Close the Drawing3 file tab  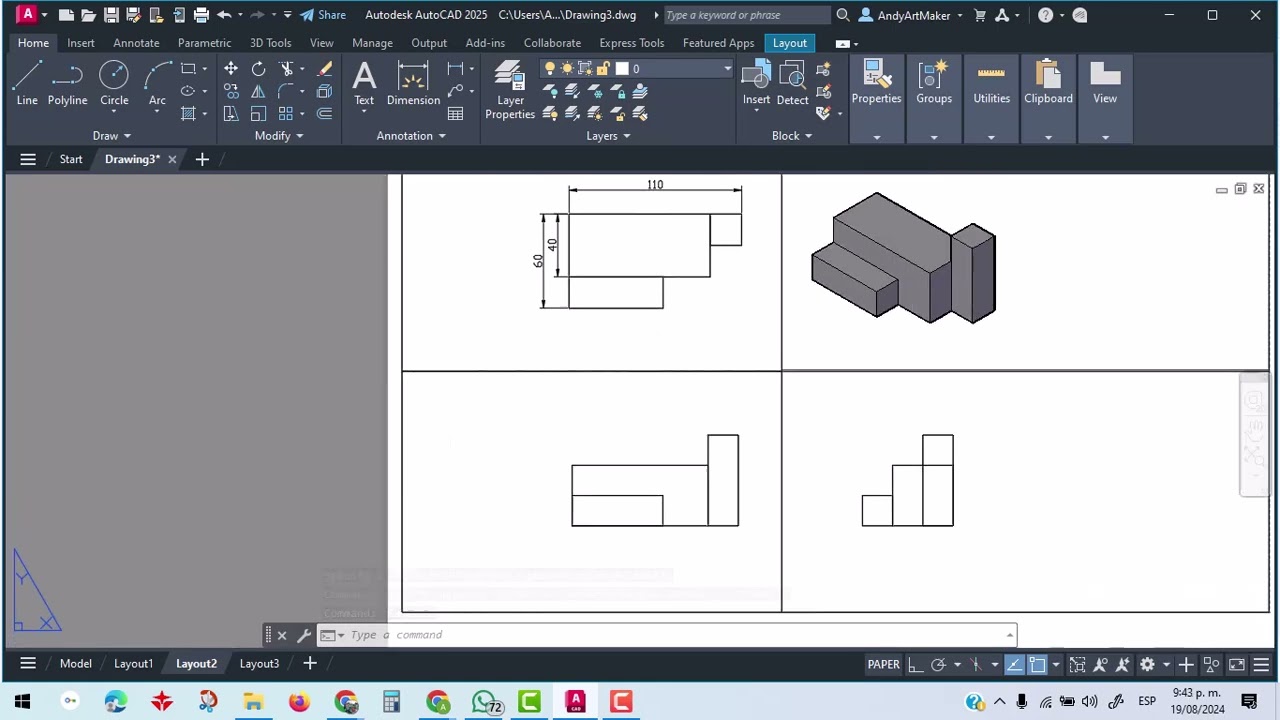[172, 159]
